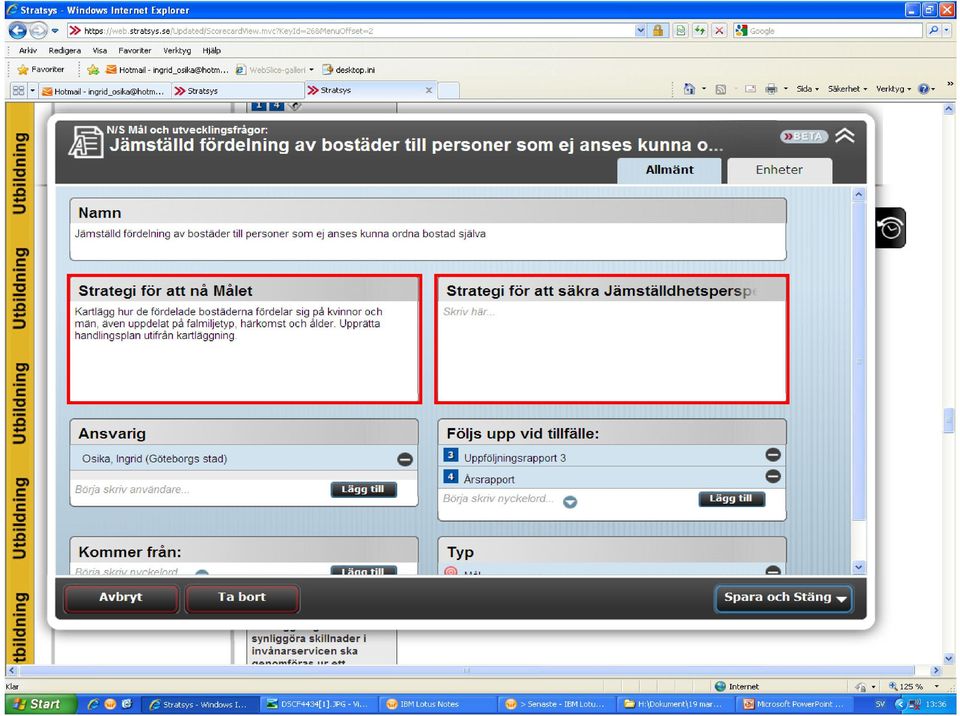The width and height of the screenshot is (960, 716).
Task: Click the search magnifier icon
Action: [932, 30]
